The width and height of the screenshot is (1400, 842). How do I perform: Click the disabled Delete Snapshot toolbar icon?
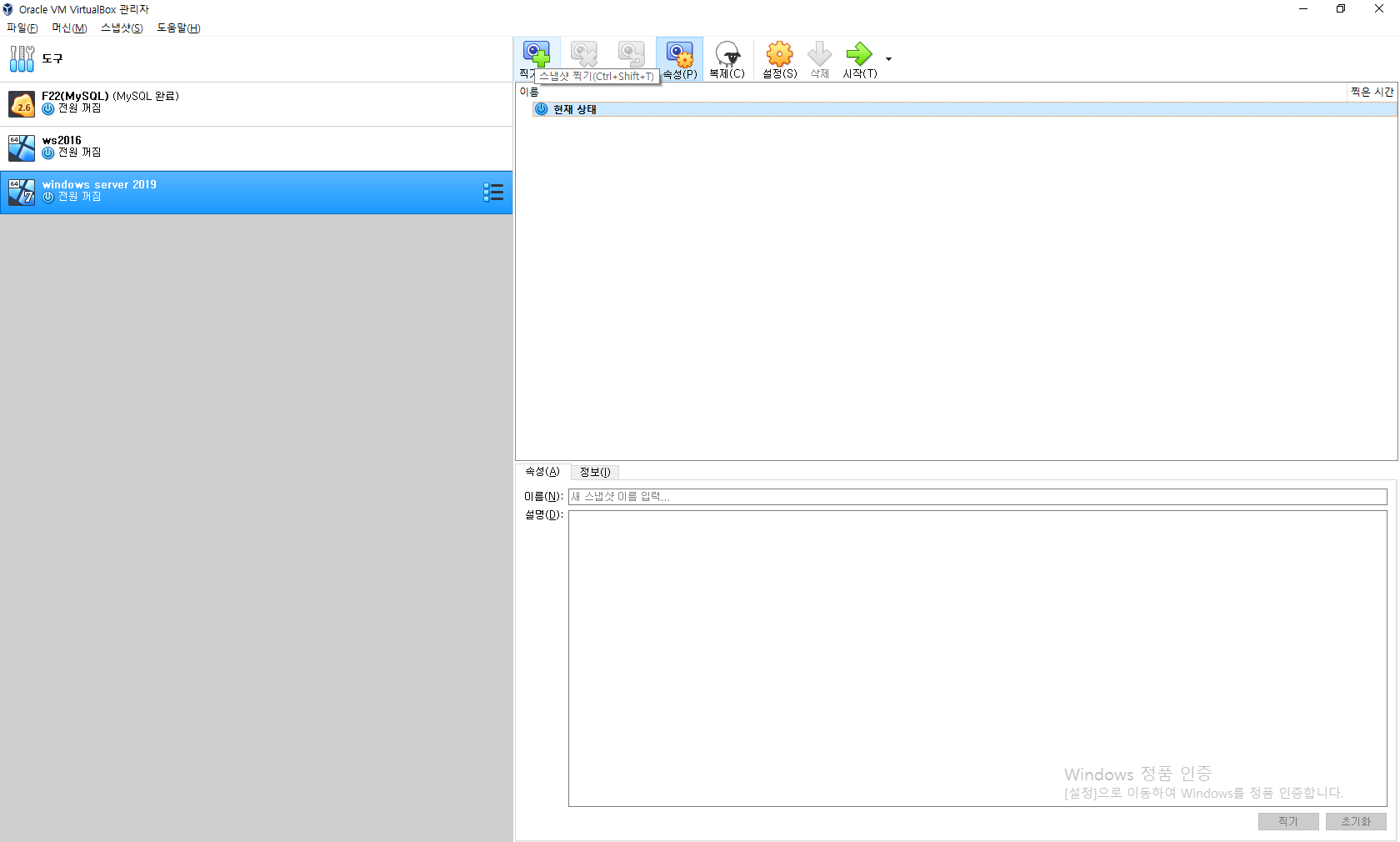coord(584,54)
